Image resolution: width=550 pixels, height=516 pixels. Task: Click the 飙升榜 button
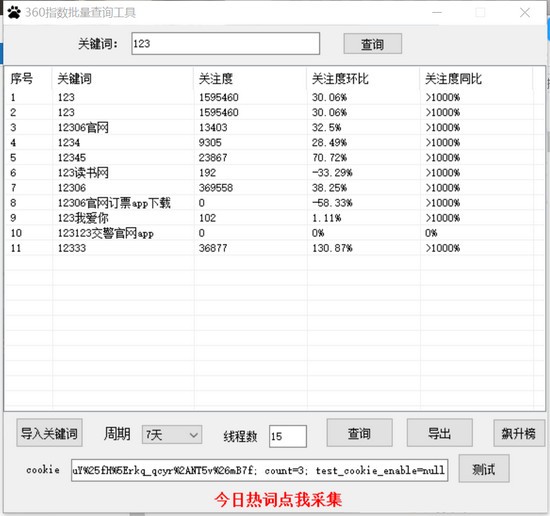518,433
